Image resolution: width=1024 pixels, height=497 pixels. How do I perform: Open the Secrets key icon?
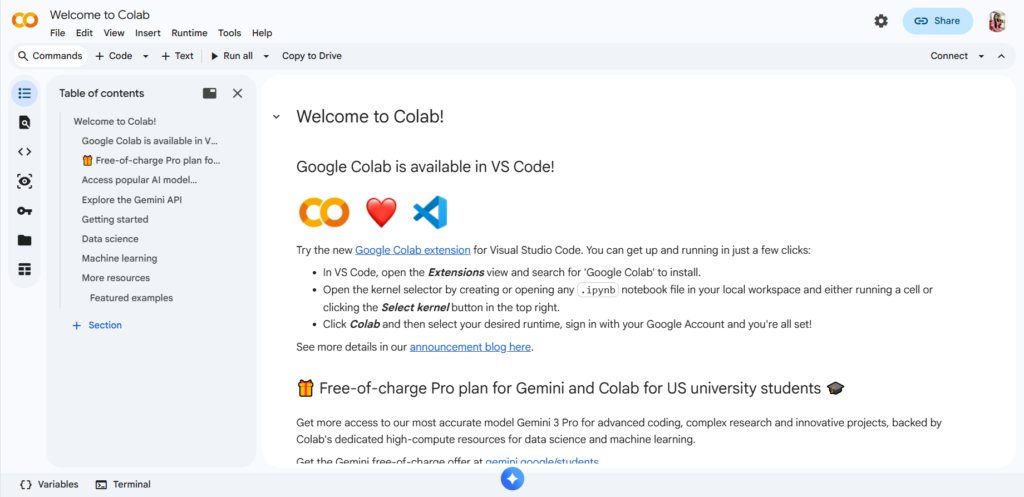[24, 211]
